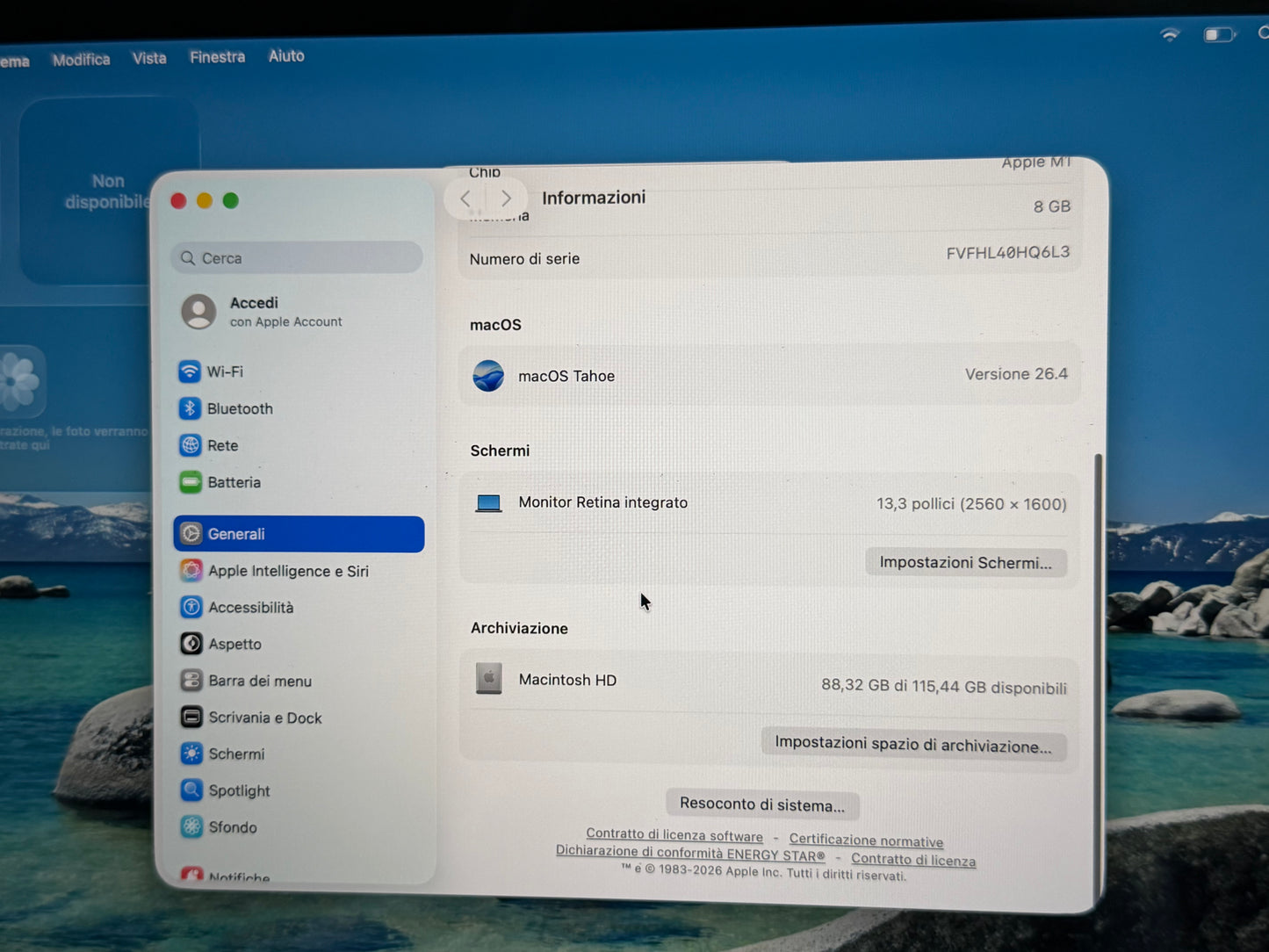Image resolution: width=1269 pixels, height=952 pixels.
Task: Select the Rete globe icon
Action: tap(191, 445)
